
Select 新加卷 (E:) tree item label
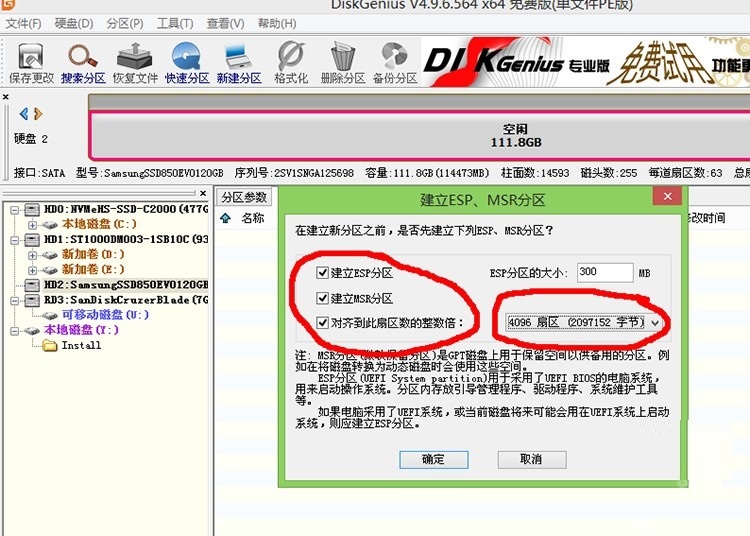[x=93, y=270]
